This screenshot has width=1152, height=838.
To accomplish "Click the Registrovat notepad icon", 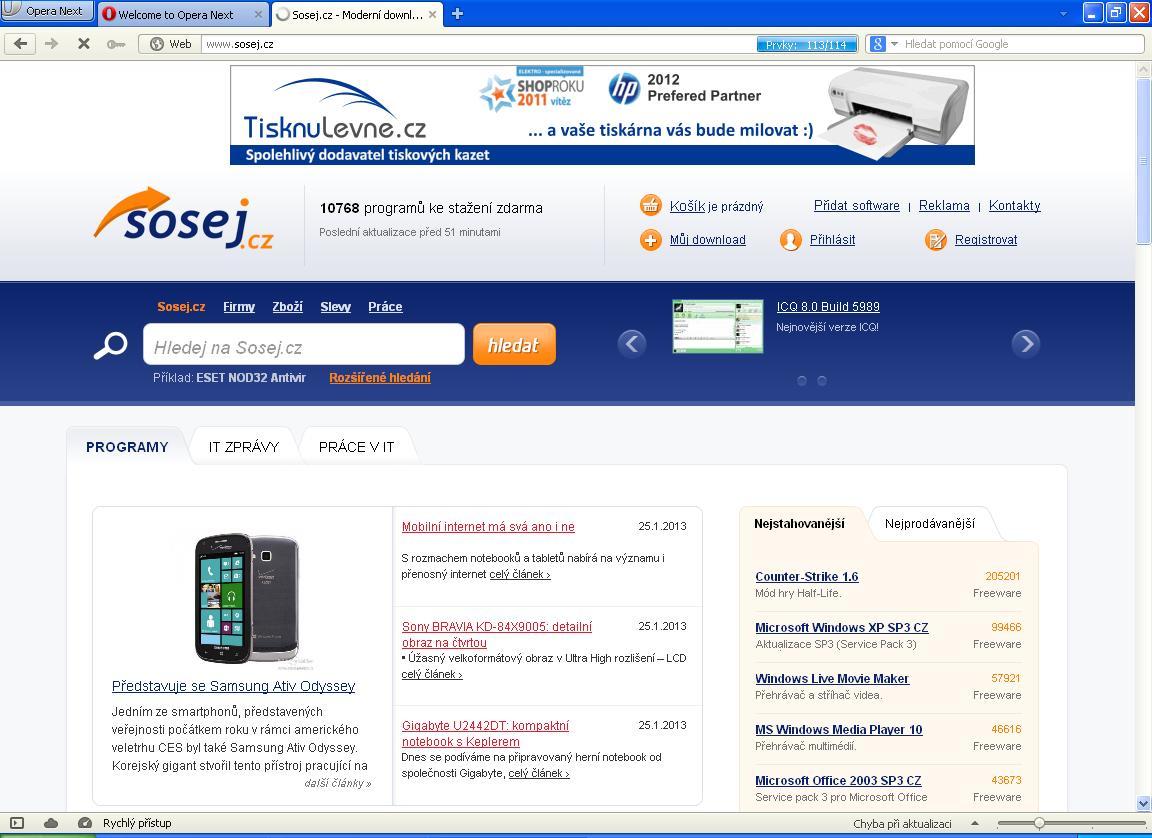I will (x=935, y=239).
